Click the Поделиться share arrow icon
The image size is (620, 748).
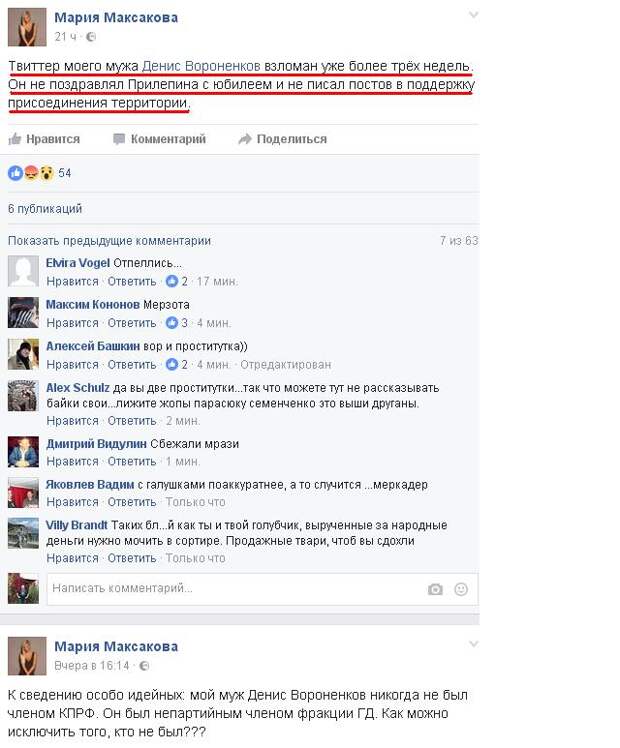[245, 139]
